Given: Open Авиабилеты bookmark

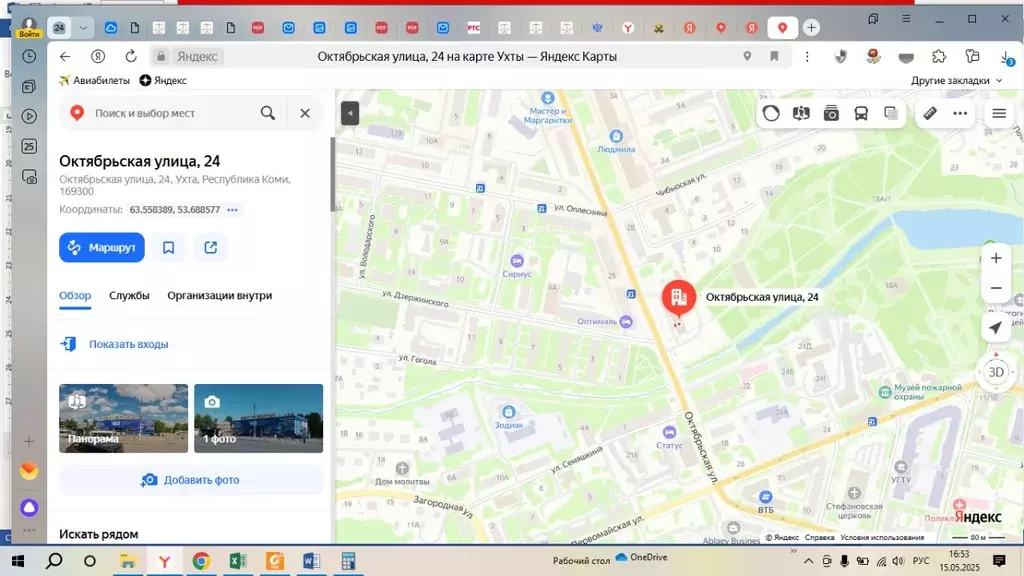Looking at the screenshot, I should click(x=94, y=80).
